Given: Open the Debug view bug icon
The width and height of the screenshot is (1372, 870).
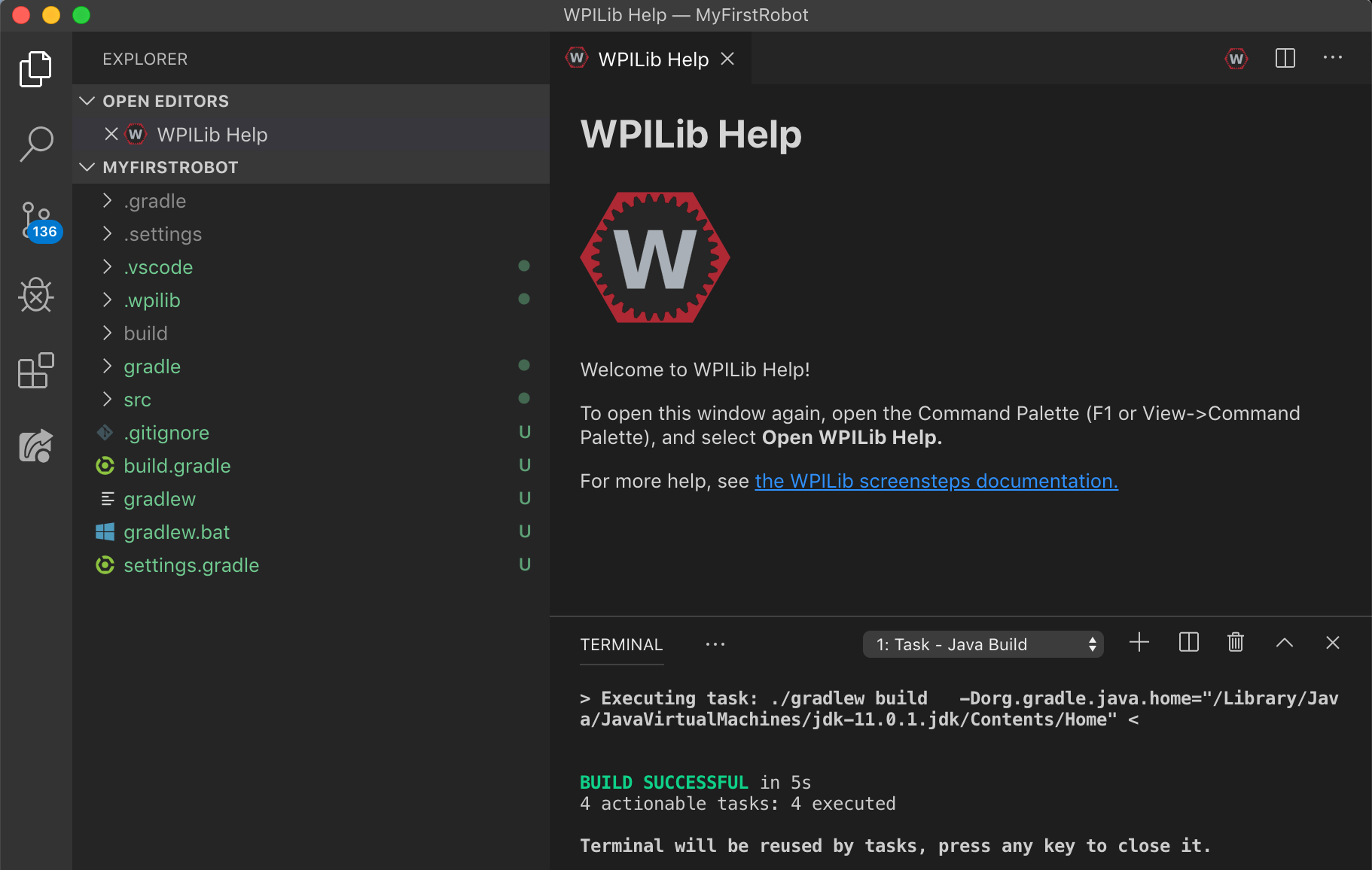Looking at the screenshot, I should pyautogui.click(x=35, y=295).
